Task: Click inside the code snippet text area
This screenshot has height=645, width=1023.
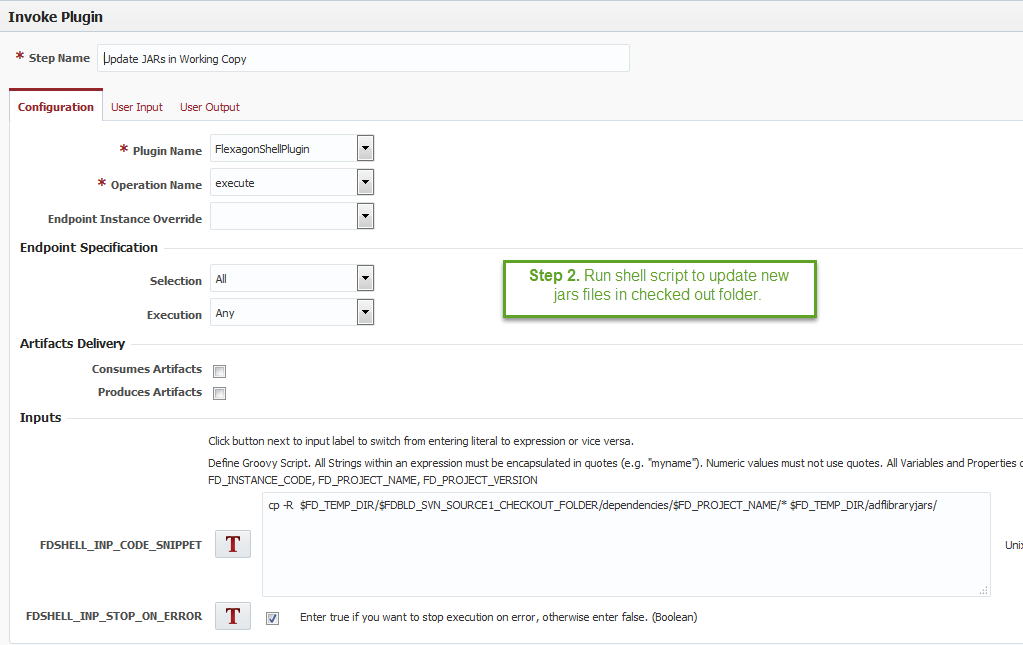Action: 626,545
